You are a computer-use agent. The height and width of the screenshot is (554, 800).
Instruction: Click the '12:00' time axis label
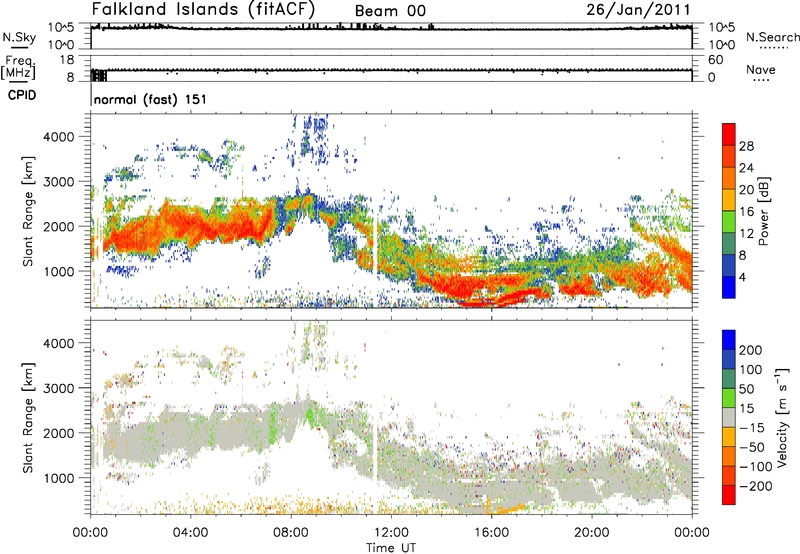(391, 533)
